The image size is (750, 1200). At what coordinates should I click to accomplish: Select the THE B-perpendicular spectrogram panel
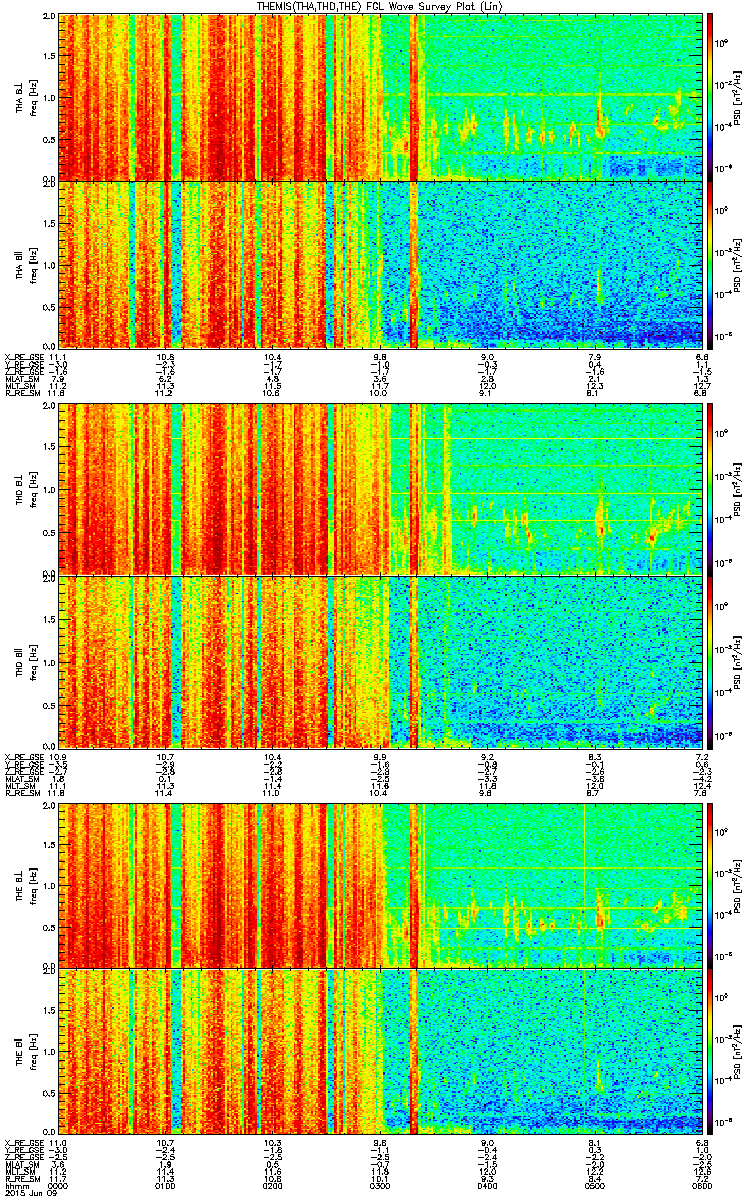pos(383,884)
